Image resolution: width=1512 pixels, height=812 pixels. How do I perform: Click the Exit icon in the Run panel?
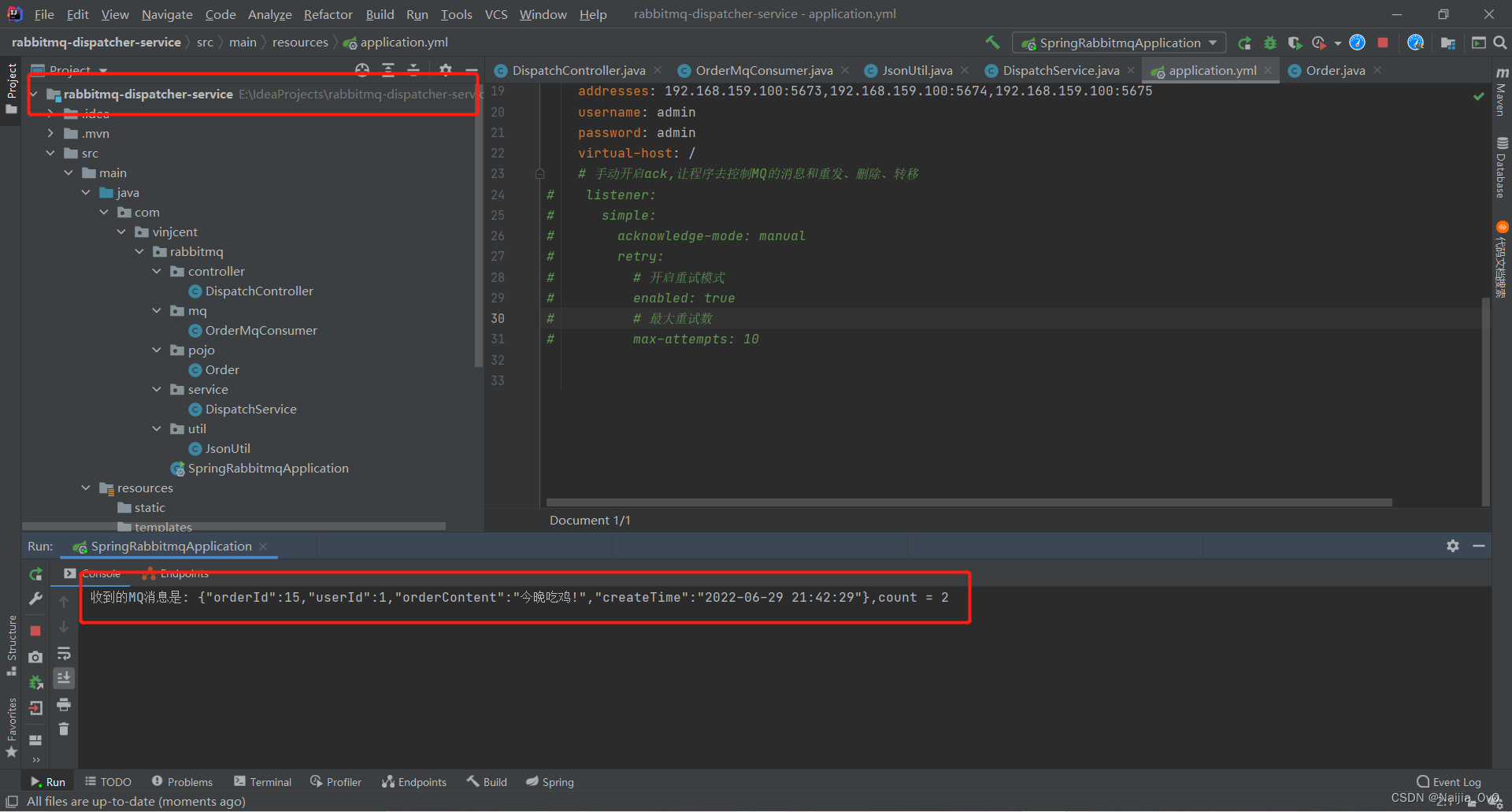pos(35,708)
